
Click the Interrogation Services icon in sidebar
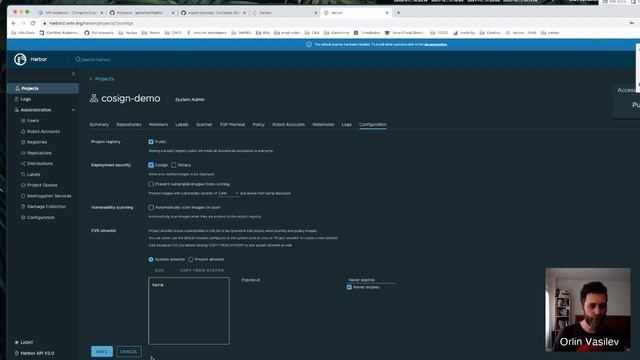pyautogui.click(x=23, y=196)
